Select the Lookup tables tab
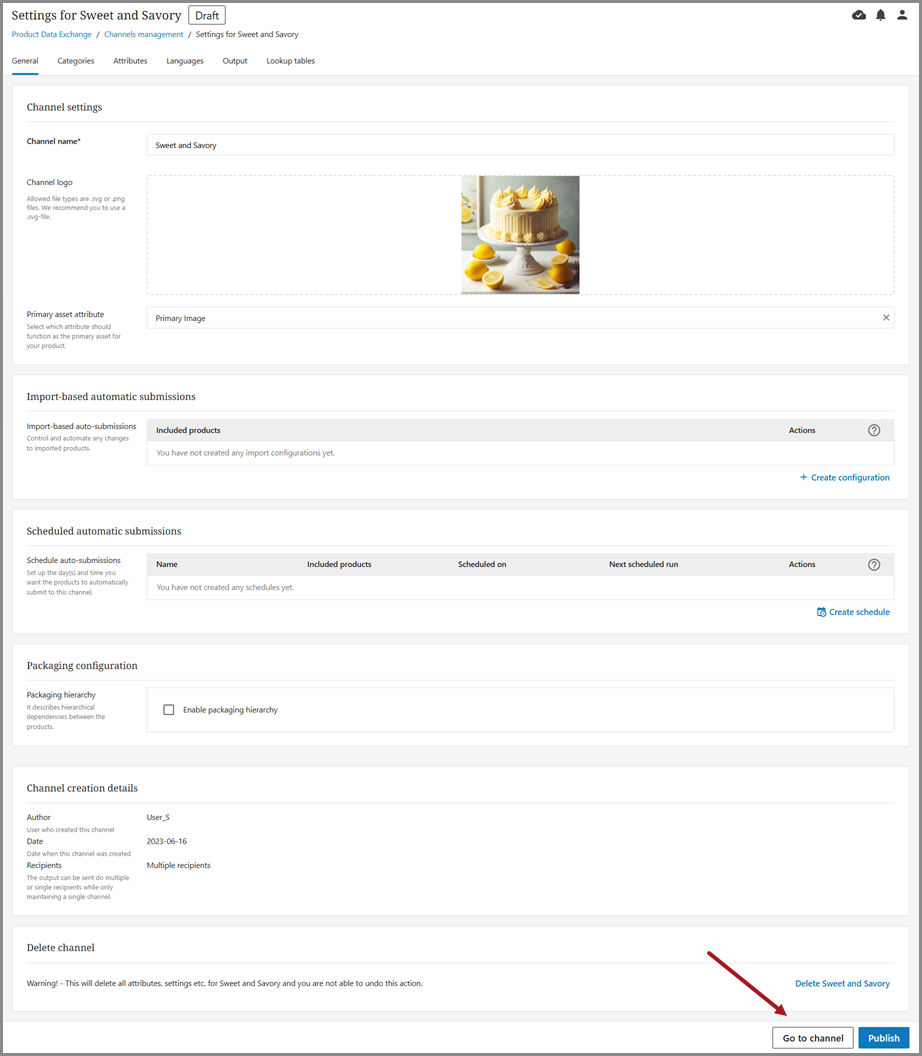 point(290,61)
